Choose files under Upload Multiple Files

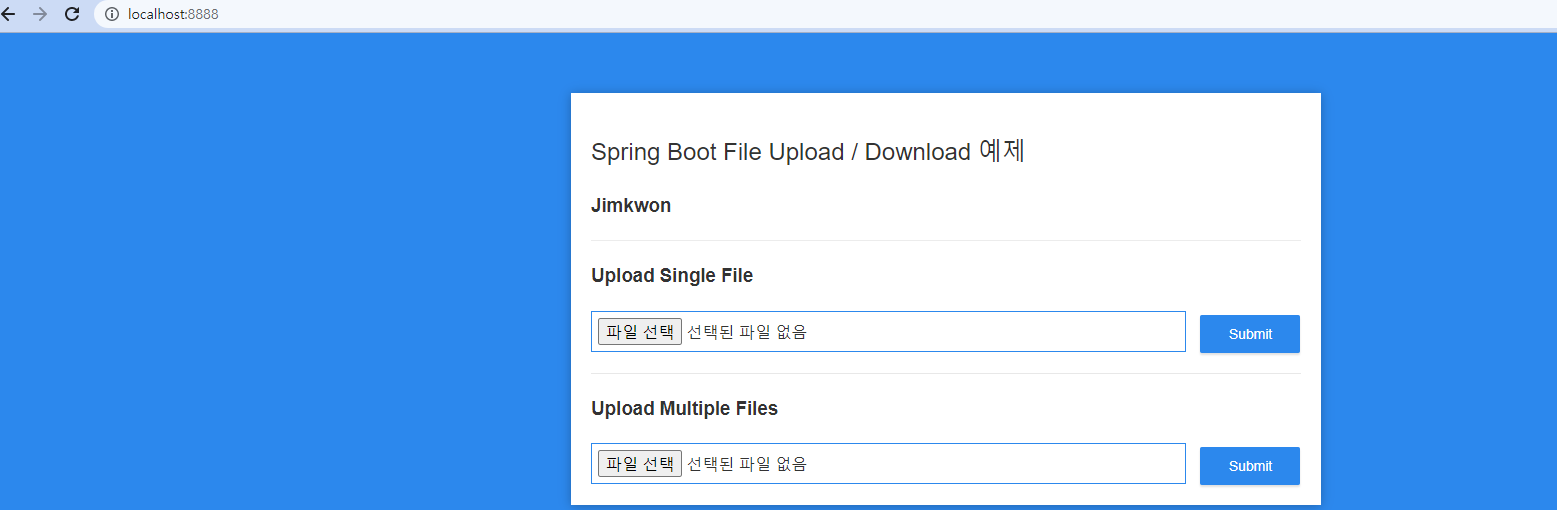[640, 464]
